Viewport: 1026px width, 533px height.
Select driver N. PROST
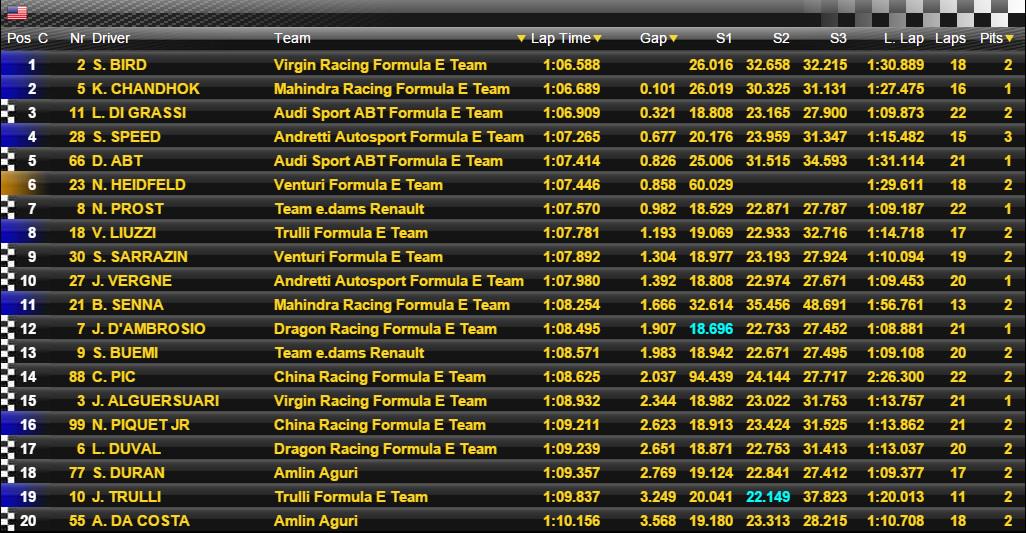tap(128, 209)
